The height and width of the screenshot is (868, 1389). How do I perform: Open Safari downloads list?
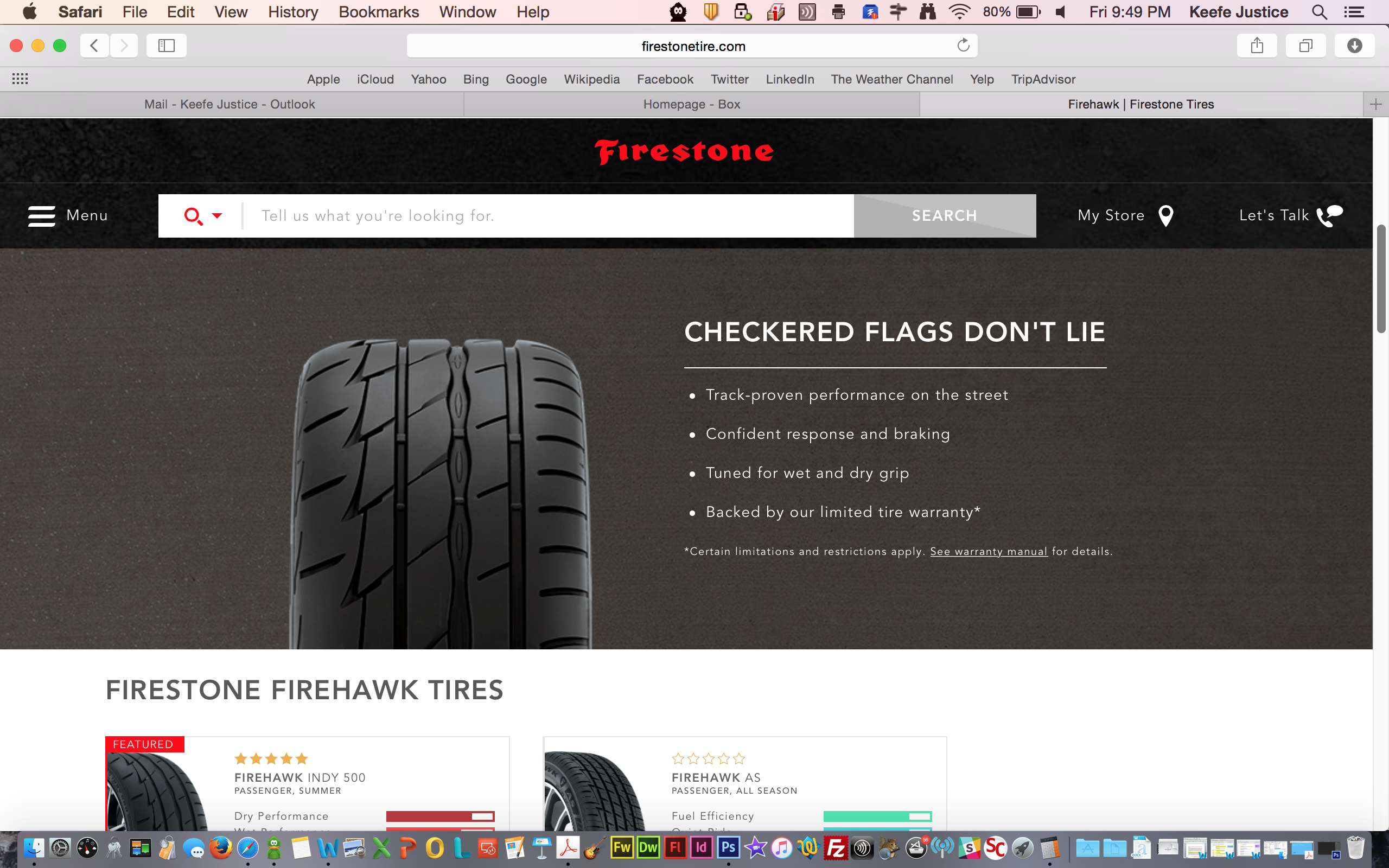coord(1355,46)
